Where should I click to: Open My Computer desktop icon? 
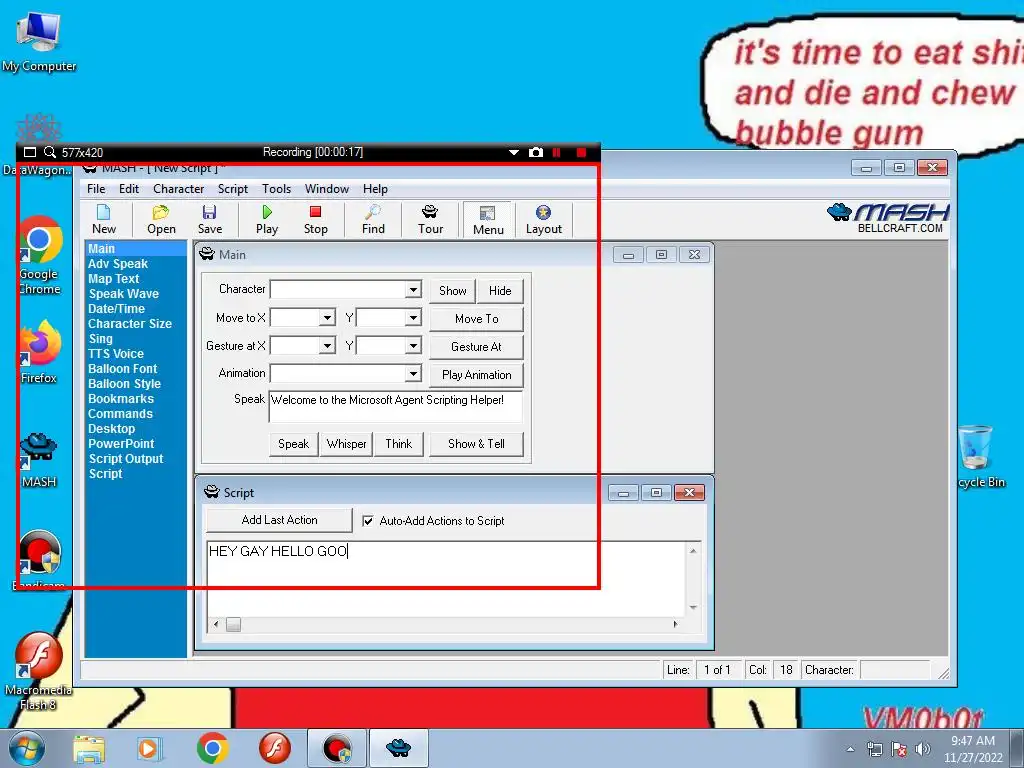(39, 42)
